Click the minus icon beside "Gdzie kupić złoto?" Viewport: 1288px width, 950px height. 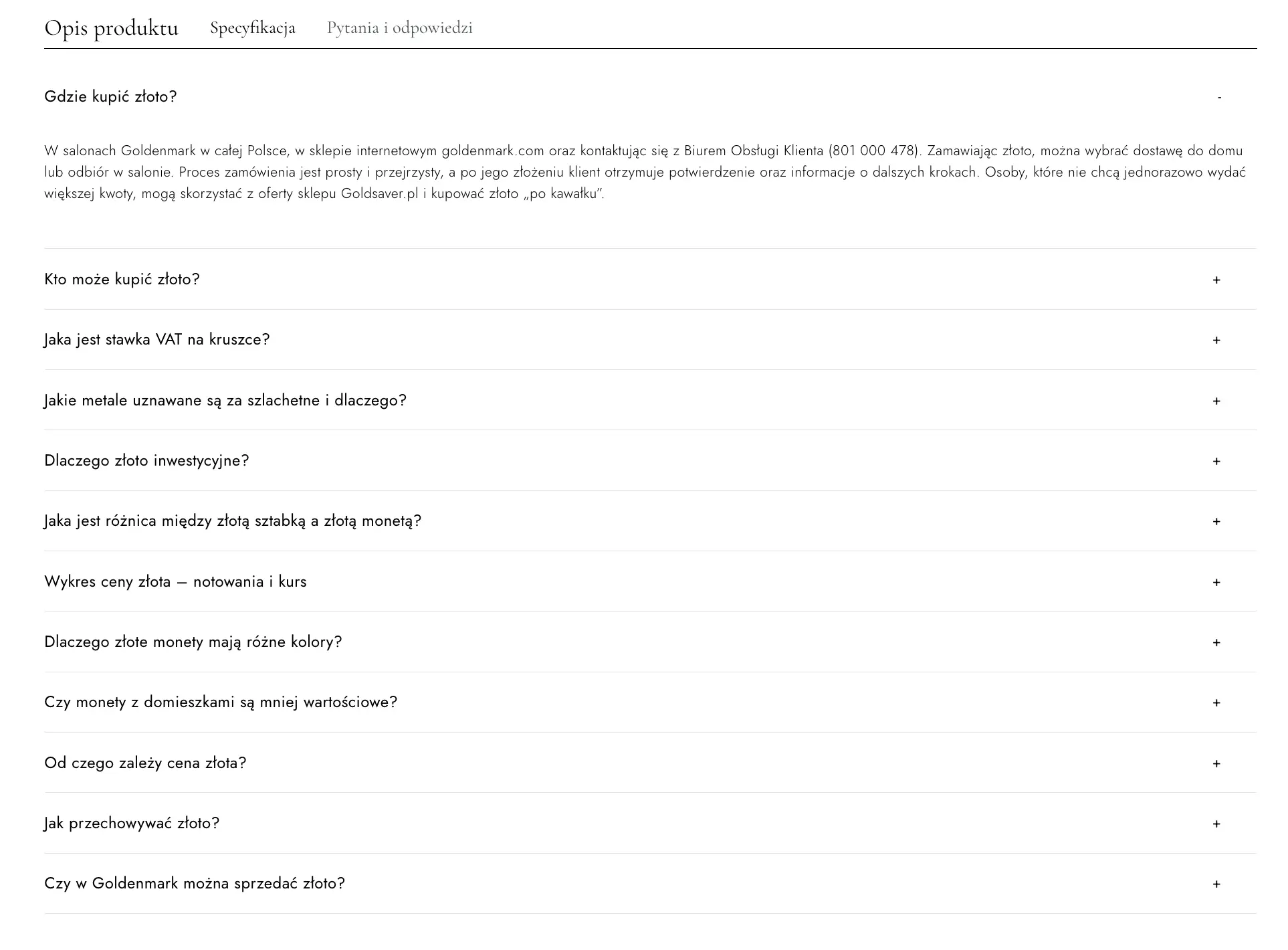click(x=1218, y=97)
